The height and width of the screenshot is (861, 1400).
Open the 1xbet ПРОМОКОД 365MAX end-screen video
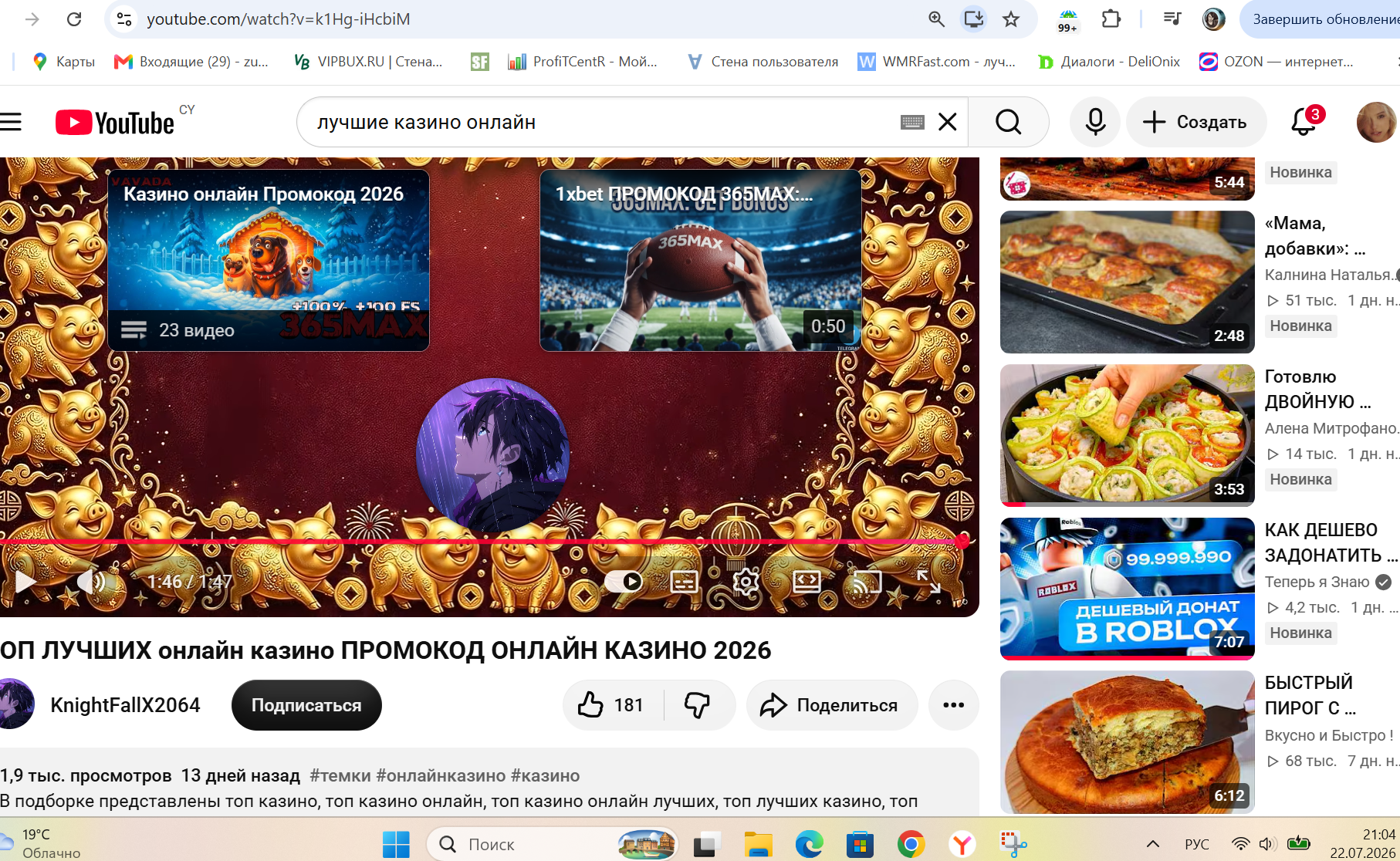pyautogui.click(x=701, y=261)
